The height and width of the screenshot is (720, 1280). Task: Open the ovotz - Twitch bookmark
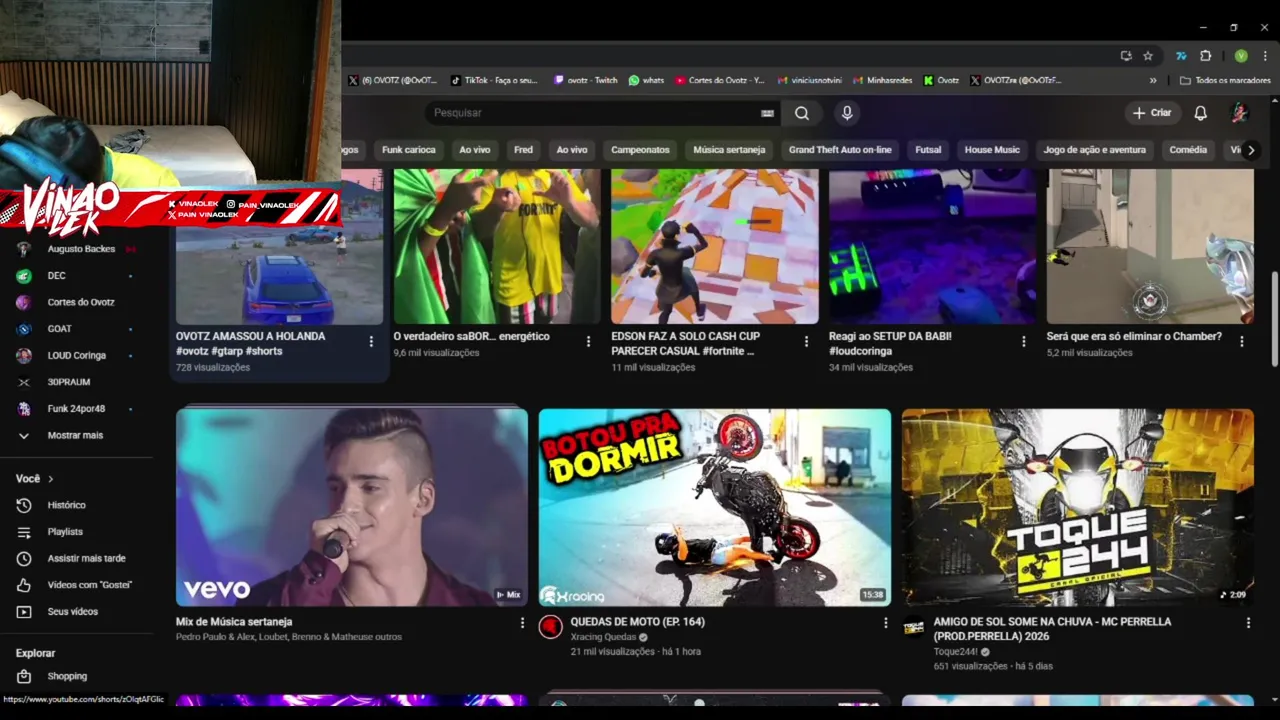[586, 80]
